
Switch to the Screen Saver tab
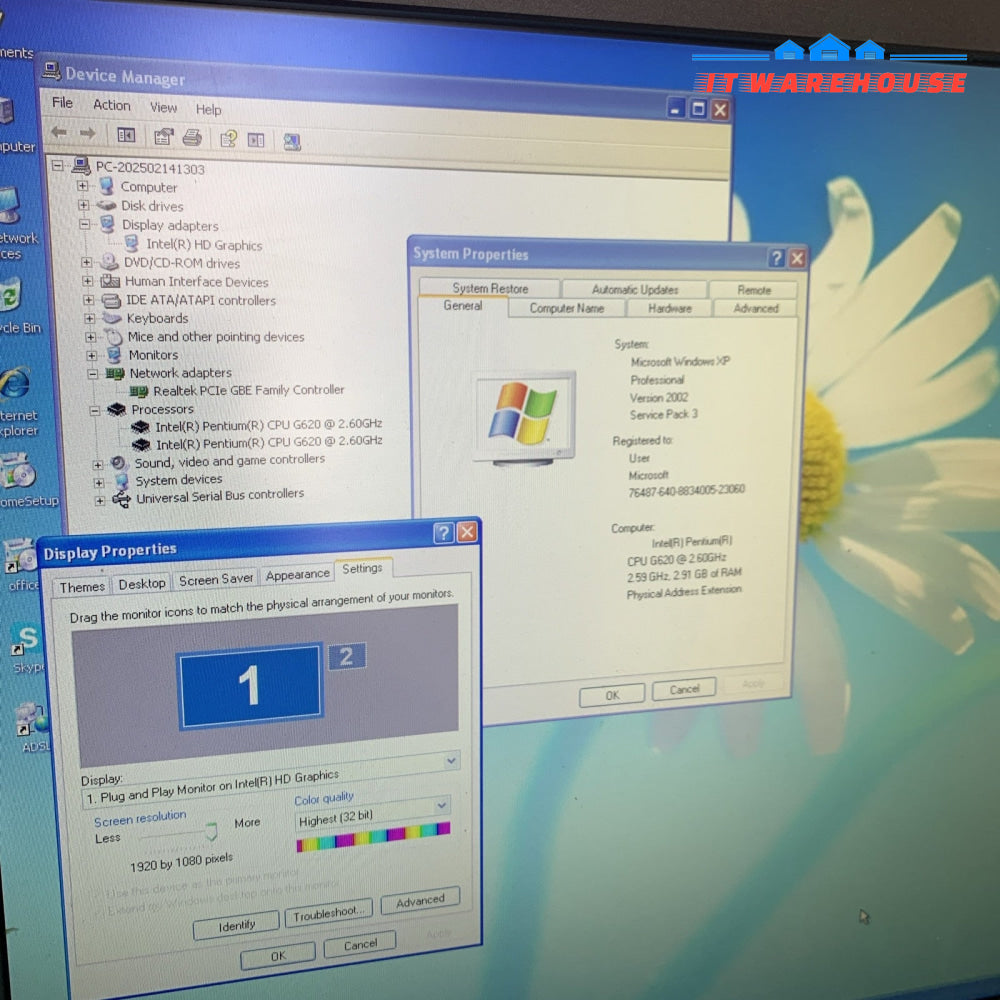coord(216,580)
